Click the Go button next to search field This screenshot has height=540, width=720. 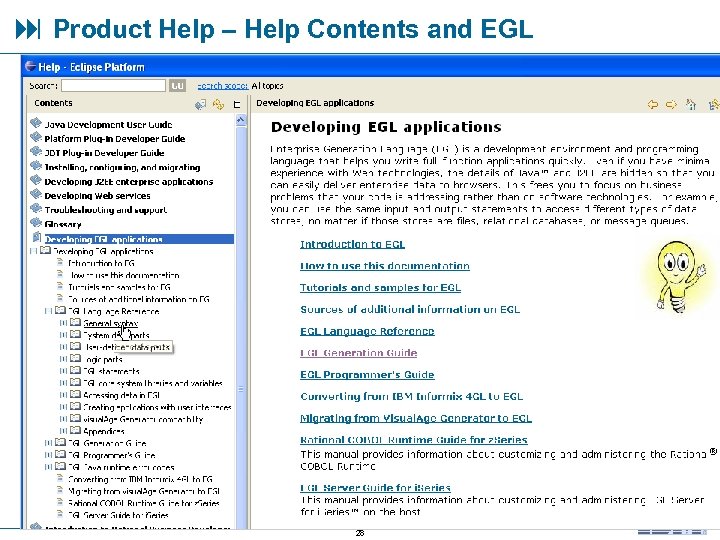(177, 85)
